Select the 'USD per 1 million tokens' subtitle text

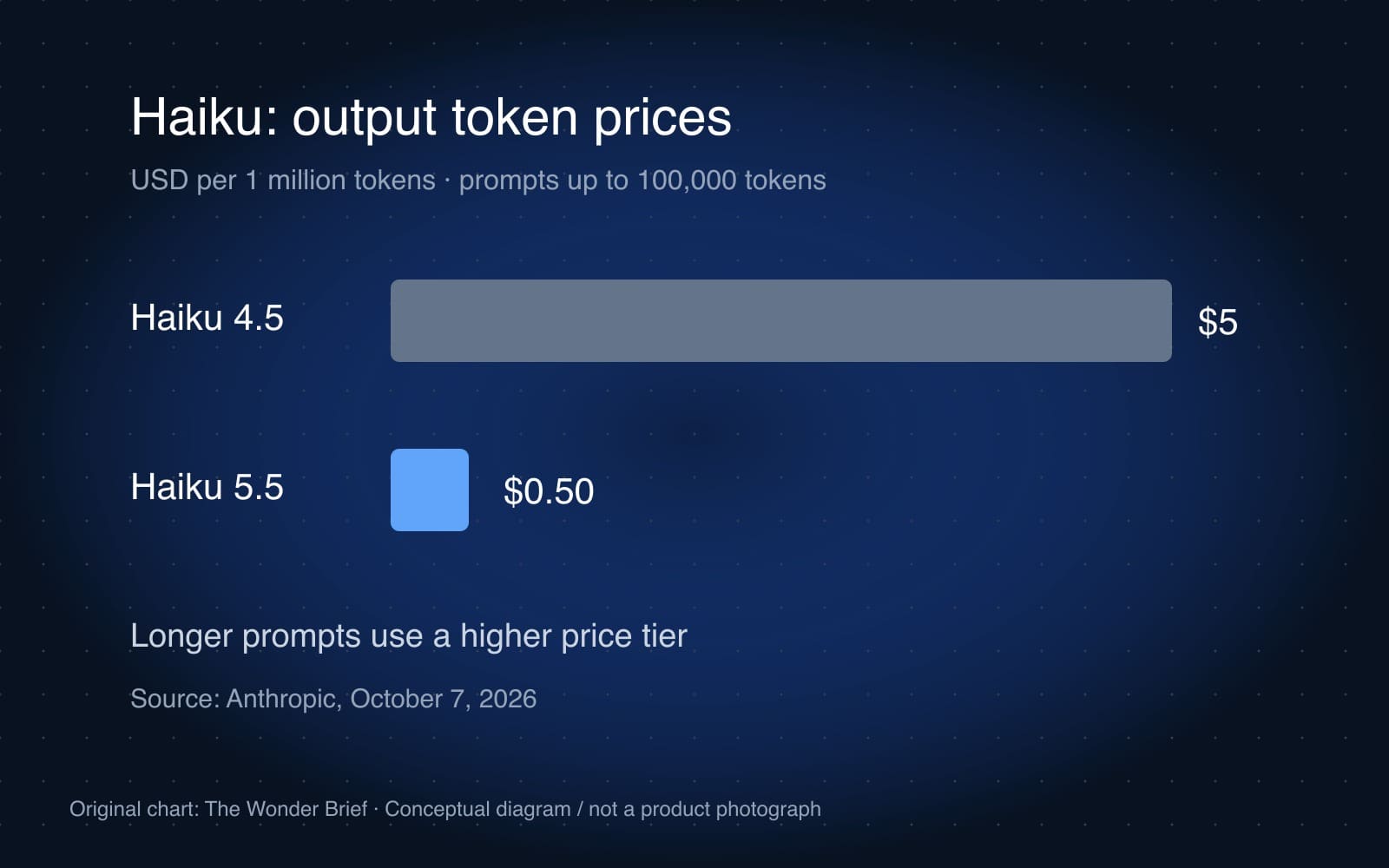click(x=283, y=181)
